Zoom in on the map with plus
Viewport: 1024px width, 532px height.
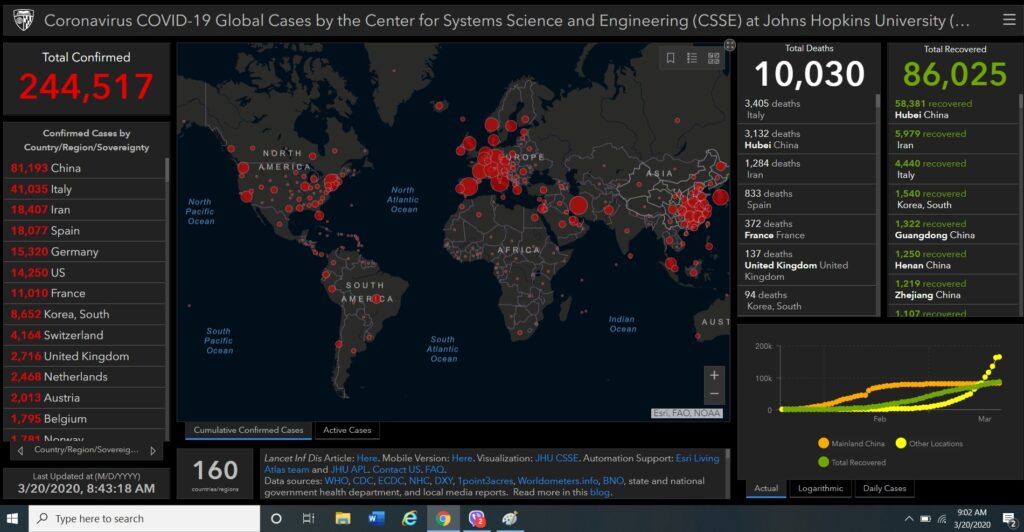713,376
